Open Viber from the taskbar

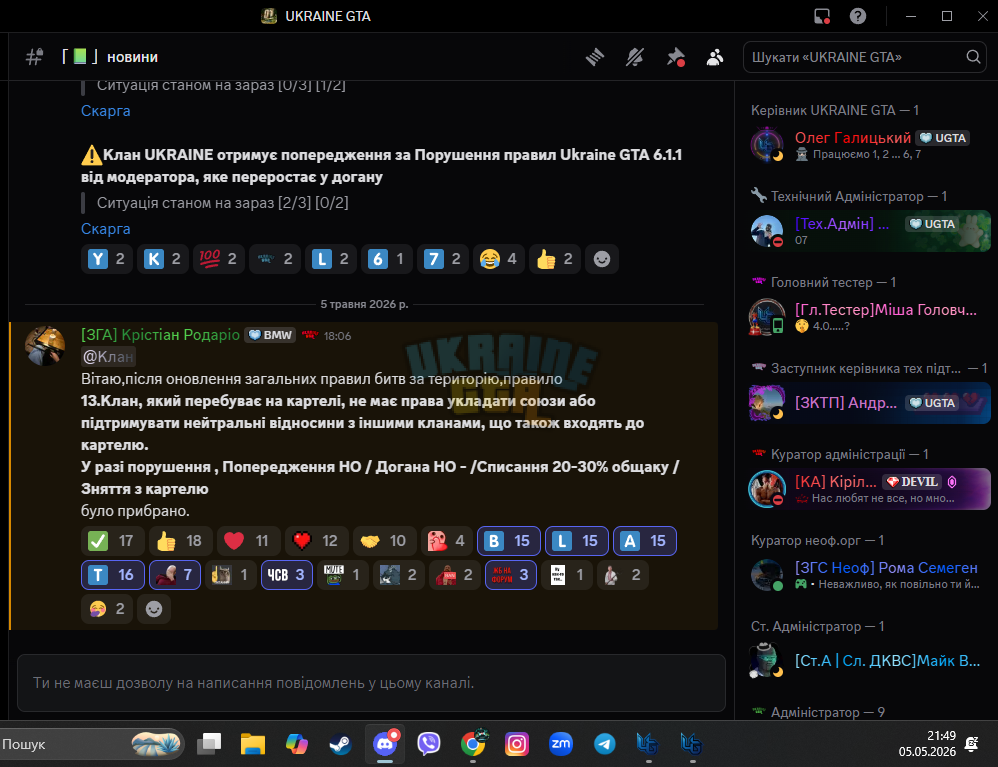(x=428, y=744)
